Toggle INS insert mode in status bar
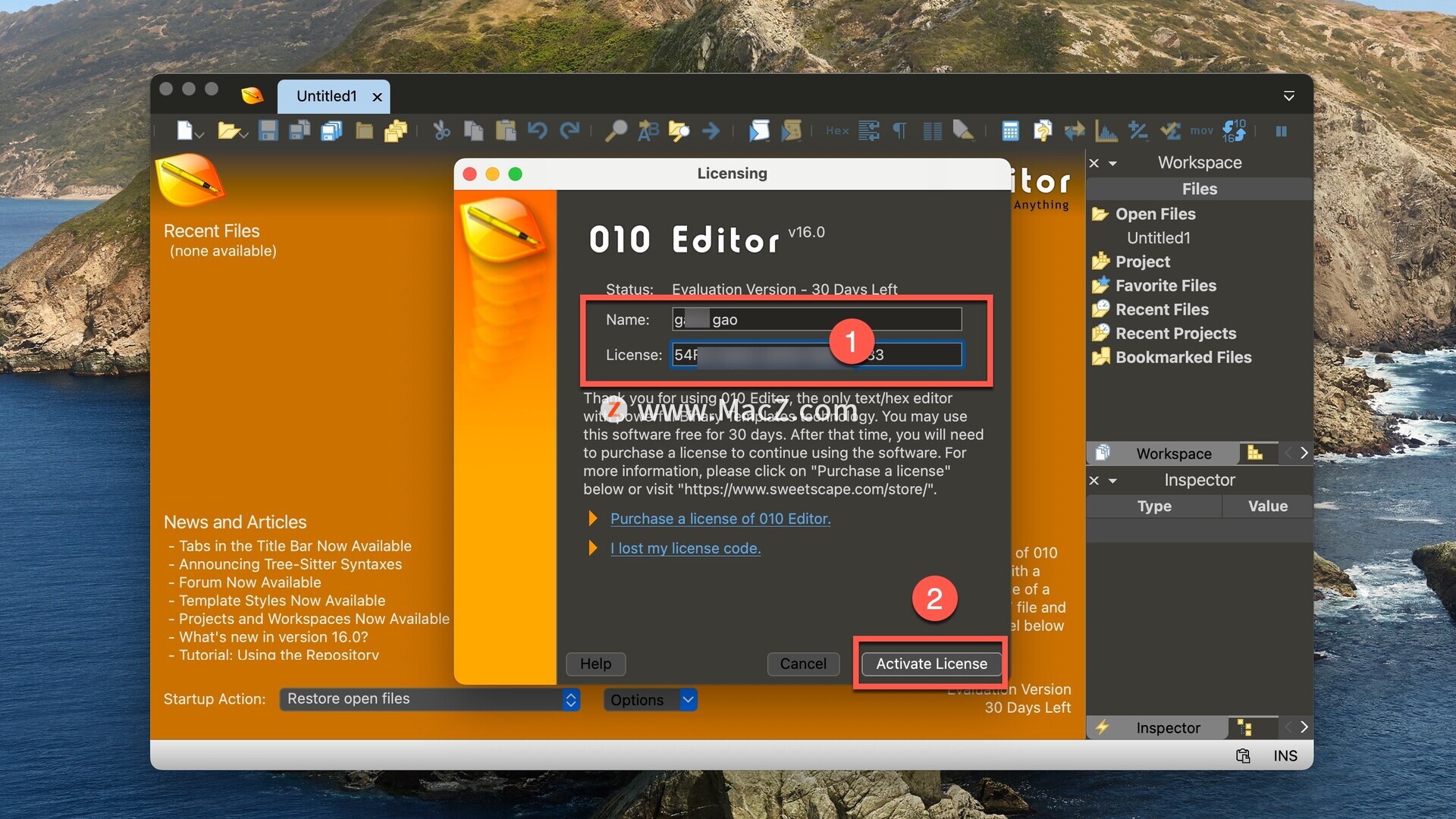The height and width of the screenshot is (819, 1456). point(1285,755)
